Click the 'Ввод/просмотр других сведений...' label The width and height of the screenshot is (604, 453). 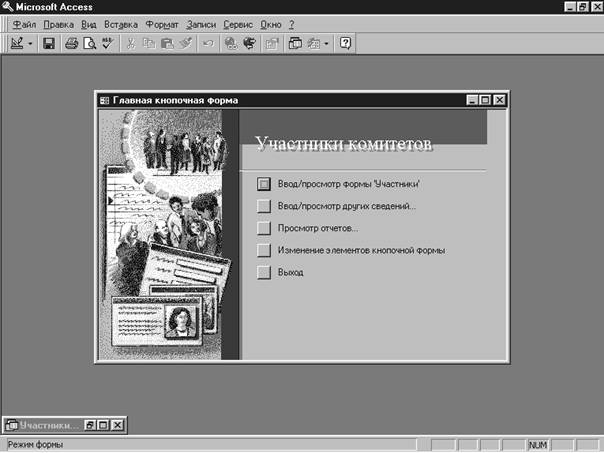point(347,206)
